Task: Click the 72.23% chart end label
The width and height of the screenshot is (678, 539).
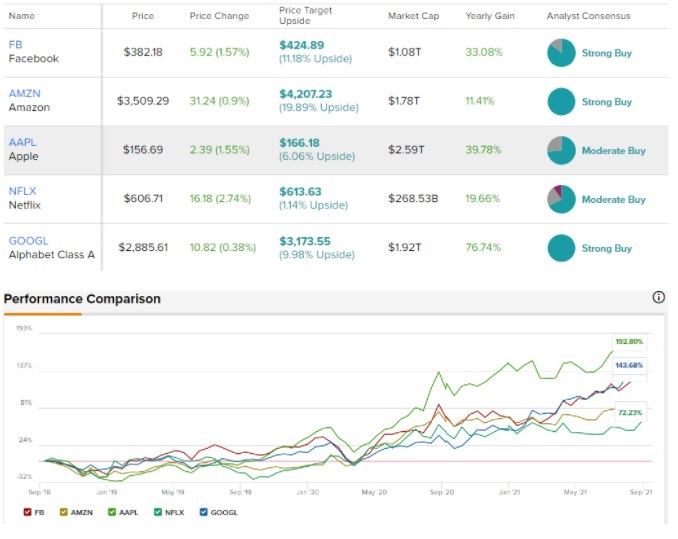Action: point(630,413)
